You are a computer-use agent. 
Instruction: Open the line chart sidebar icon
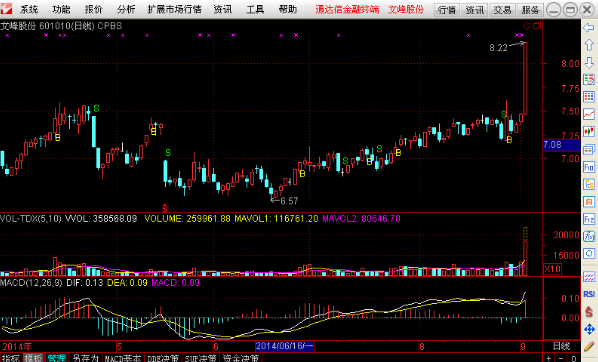click(589, 114)
